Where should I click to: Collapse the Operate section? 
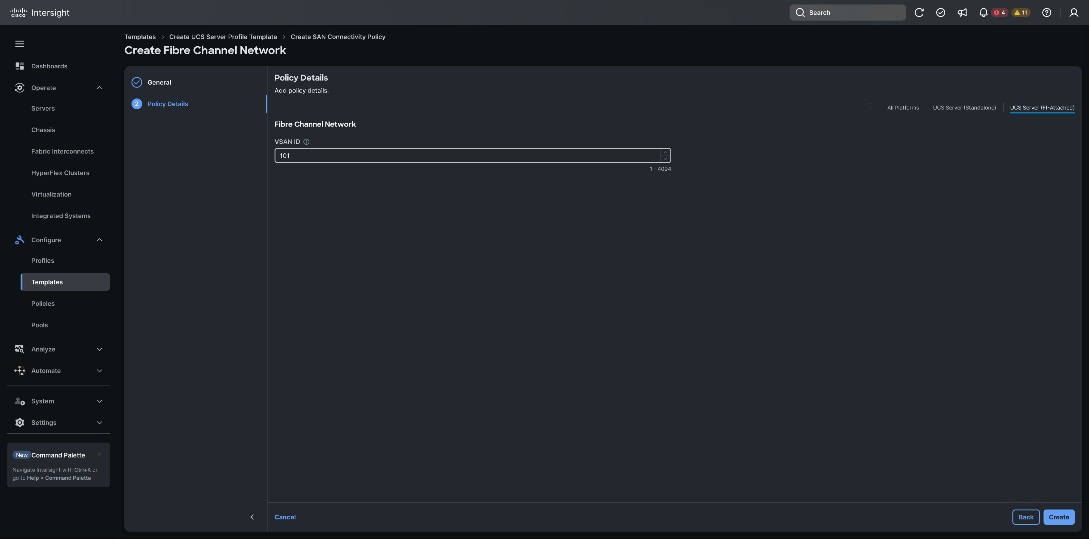(x=99, y=88)
